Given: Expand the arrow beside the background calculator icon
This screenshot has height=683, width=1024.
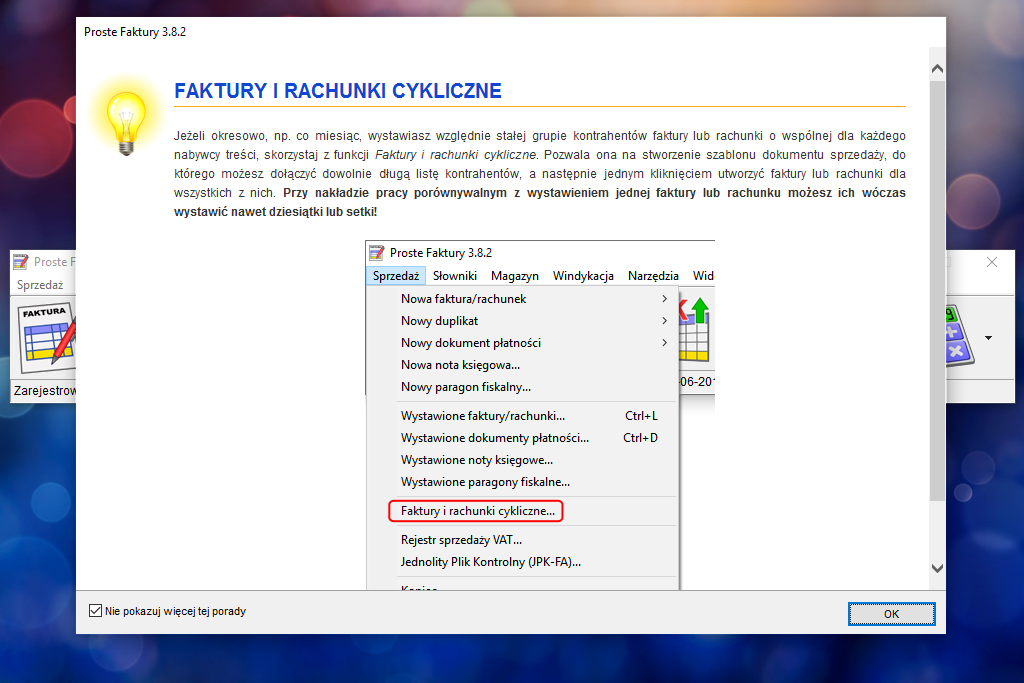Looking at the screenshot, I should 988,338.
